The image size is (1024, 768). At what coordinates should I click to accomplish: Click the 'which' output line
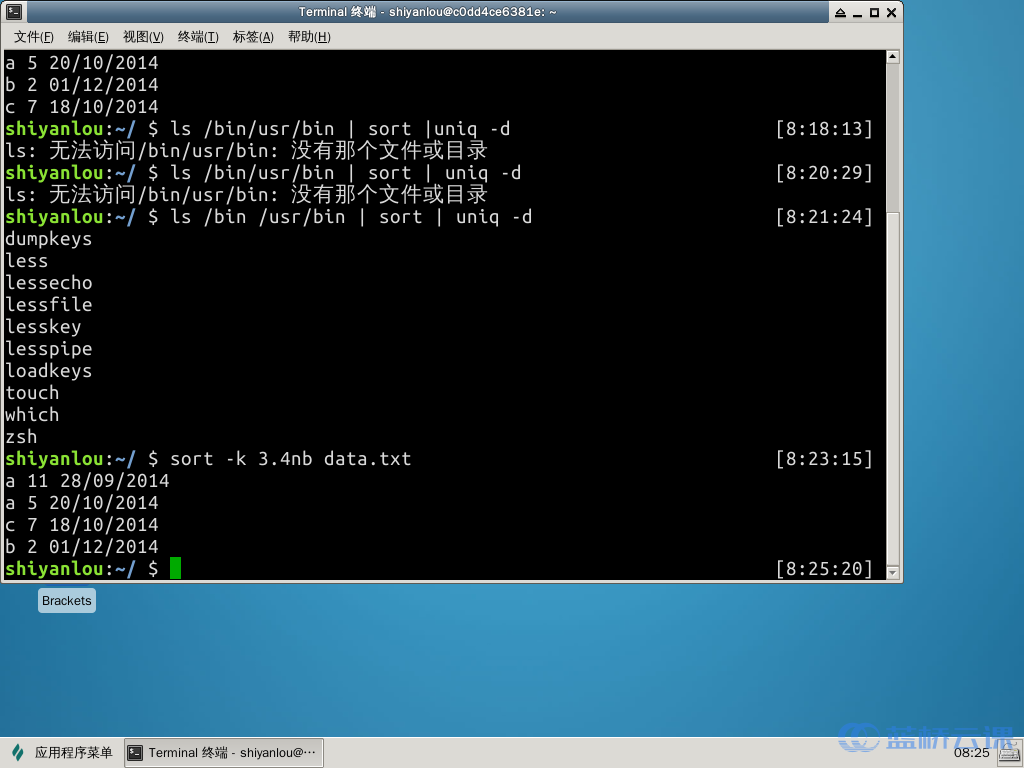(32, 415)
